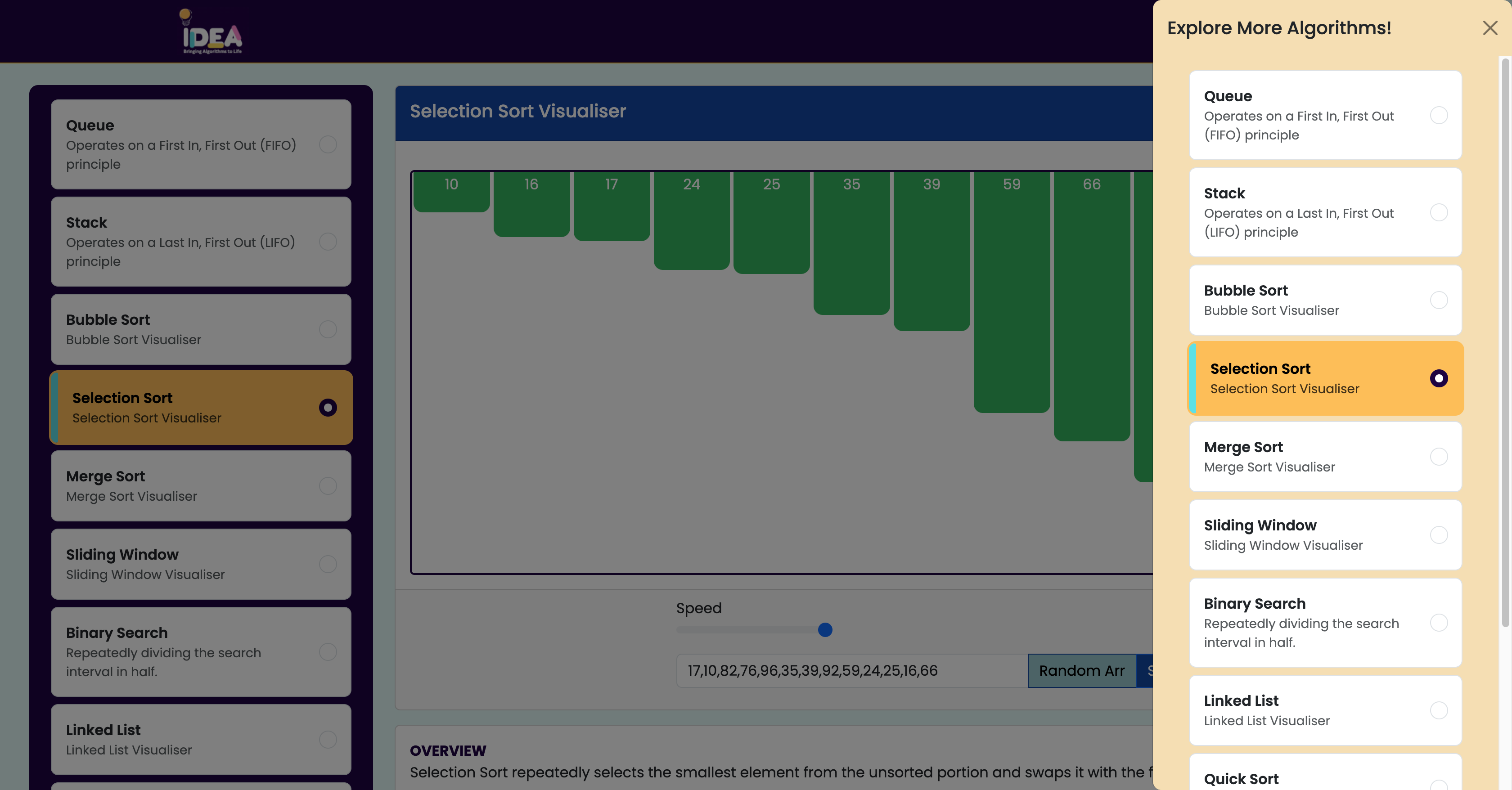Select Linked List radio in Explore panel
The image size is (1512, 790).
(x=1439, y=710)
